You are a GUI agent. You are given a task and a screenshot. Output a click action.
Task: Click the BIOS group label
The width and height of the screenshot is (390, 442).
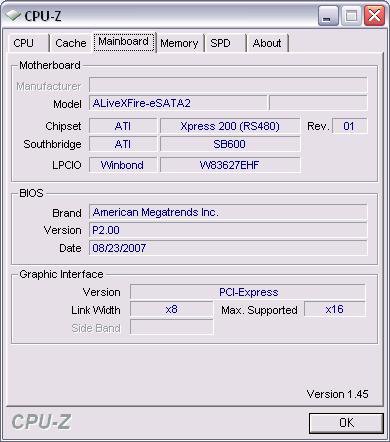coord(31,193)
